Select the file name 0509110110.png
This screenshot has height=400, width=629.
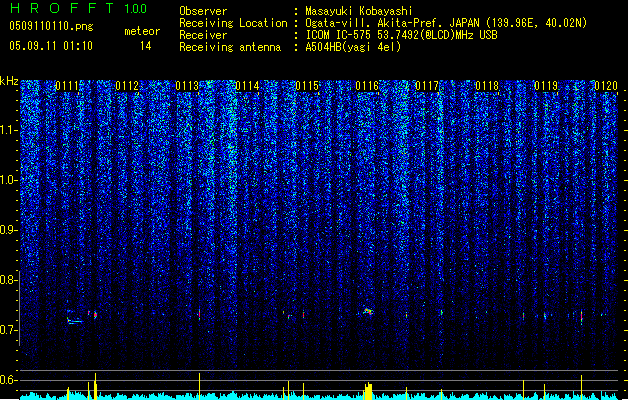point(51,26)
